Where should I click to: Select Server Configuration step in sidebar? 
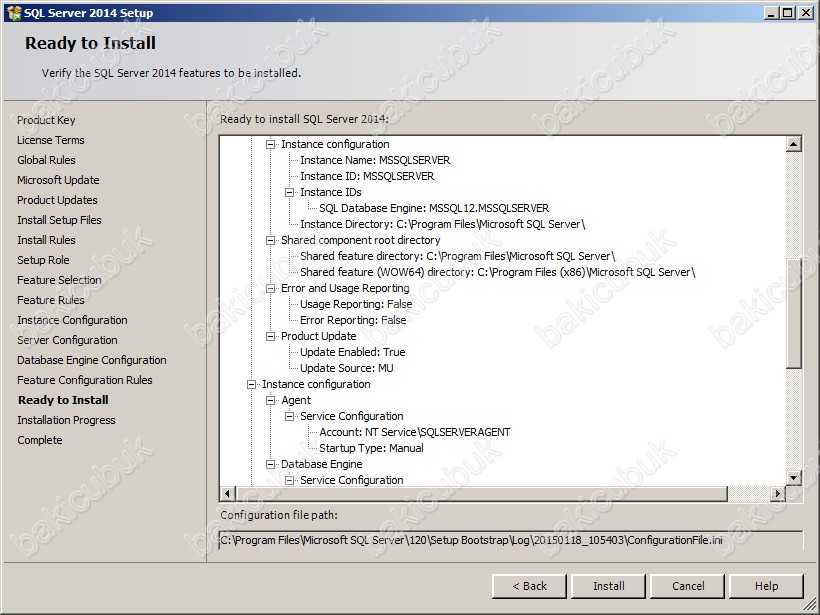[x=67, y=340]
